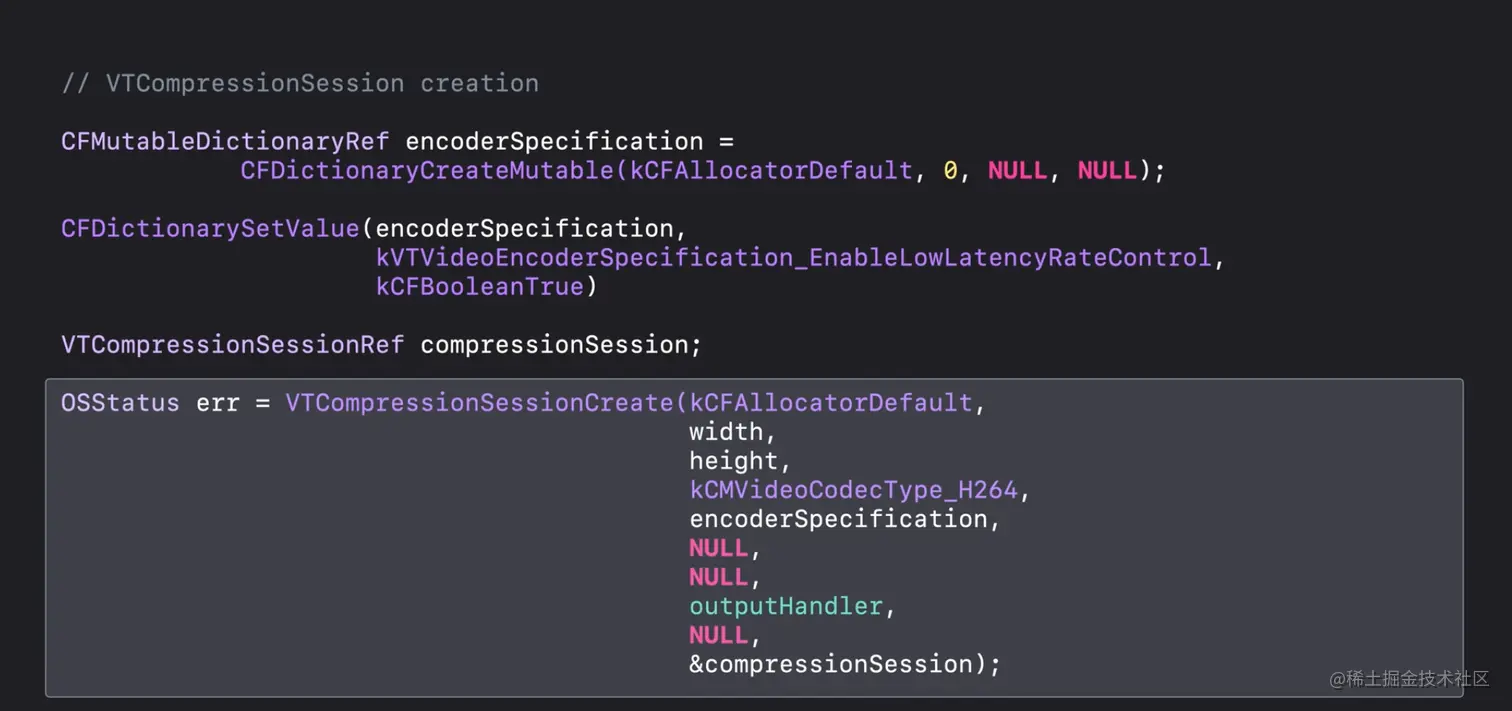Select the comment "// VTCompressionSession creation"
Viewport: 1512px width, 711px height.
[x=300, y=83]
